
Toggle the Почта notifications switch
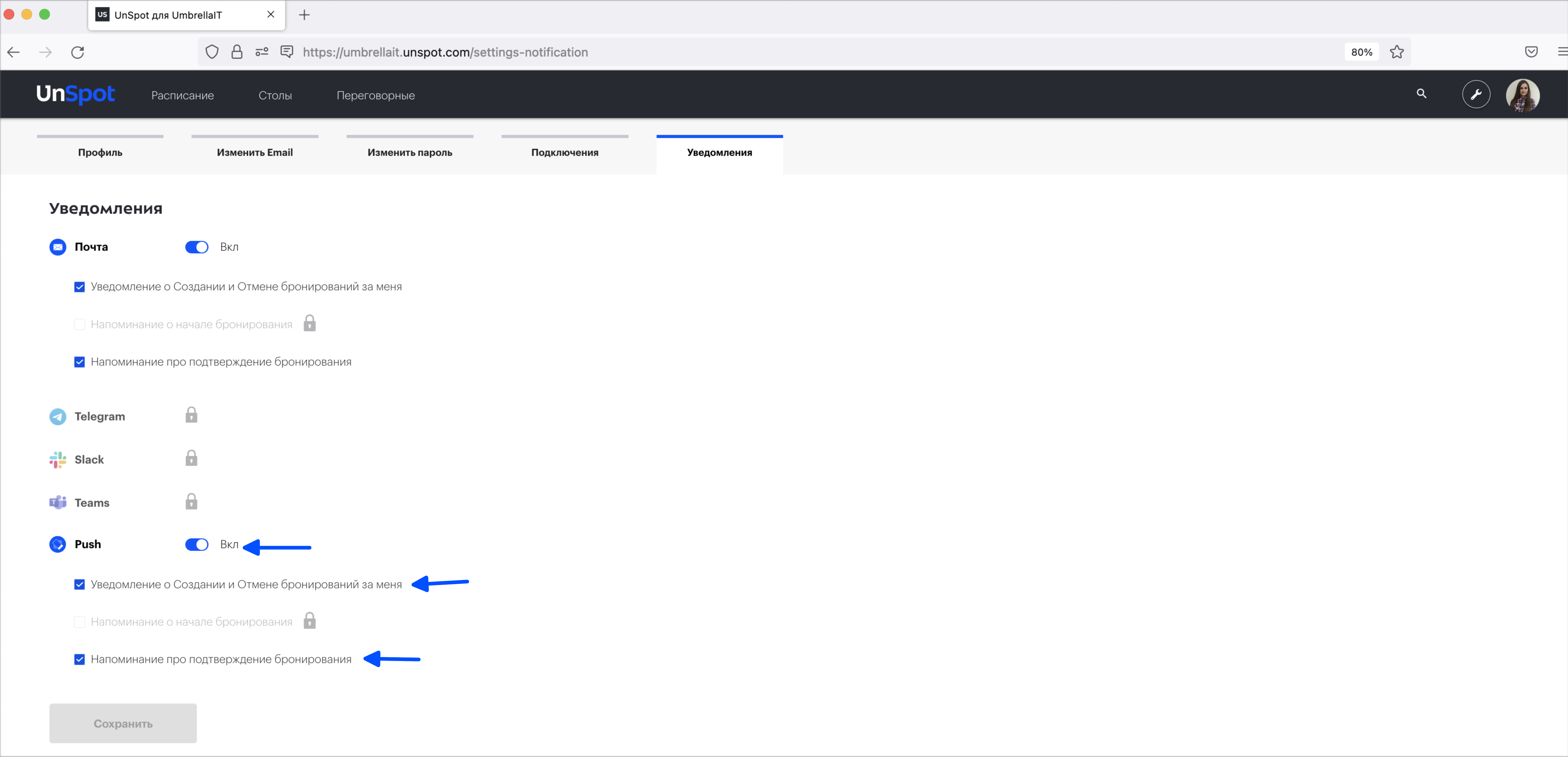(x=197, y=247)
